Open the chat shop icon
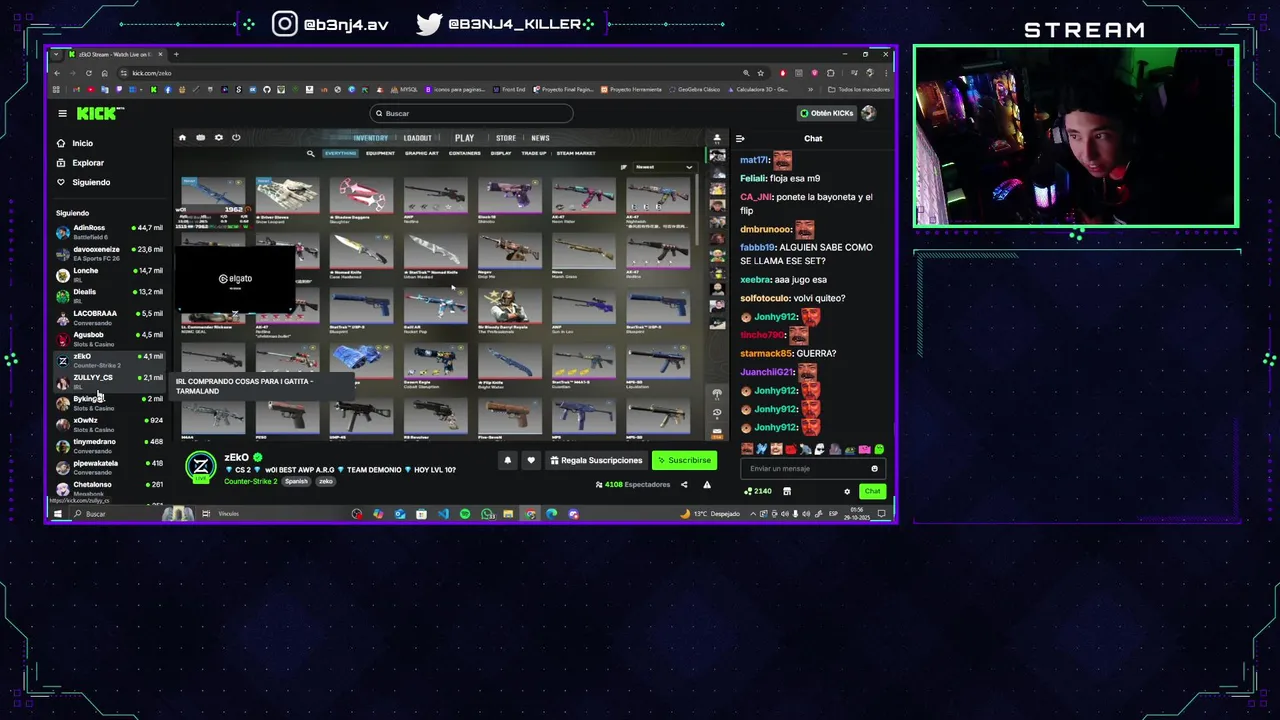 pyautogui.click(x=786, y=492)
